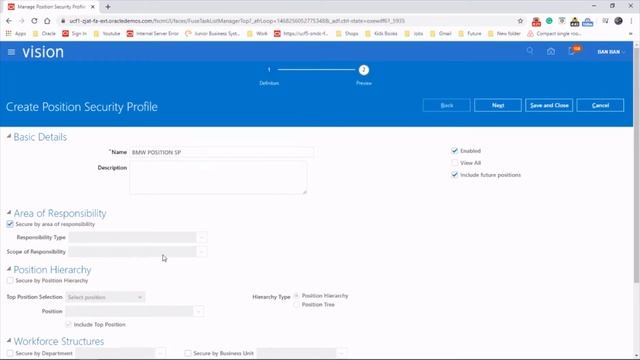Viewport: 640px width, 360px height.
Task: Select Position Hierarchy radio button
Action: click(296, 296)
